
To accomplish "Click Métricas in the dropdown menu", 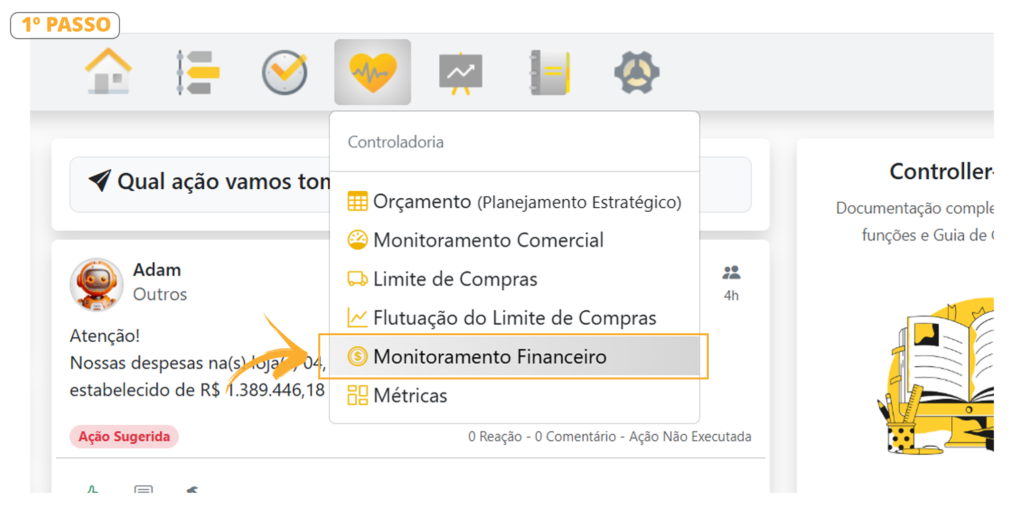I will pyautogui.click(x=410, y=395).
